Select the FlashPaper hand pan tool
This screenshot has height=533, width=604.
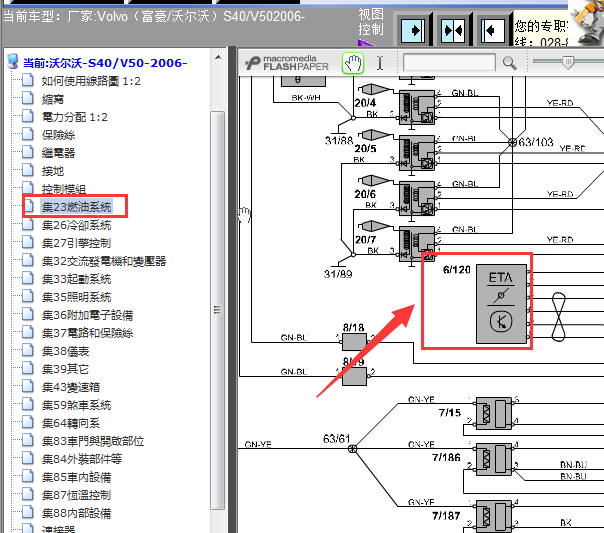point(352,63)
